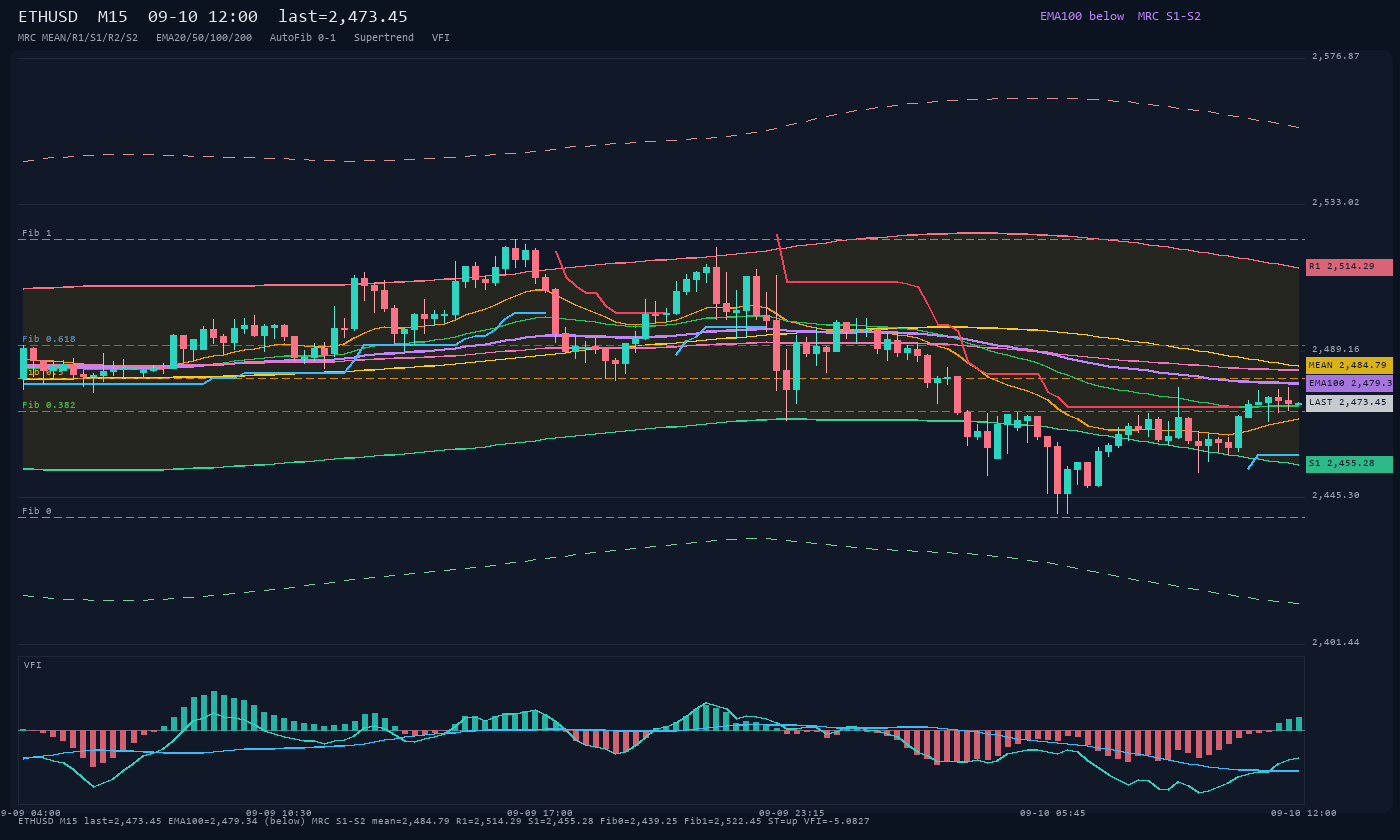Image resolution: width=1400 pixels, height=840 pixels.
Task: Click the '09-09 17:00' time label
Action: coord(540,813)
